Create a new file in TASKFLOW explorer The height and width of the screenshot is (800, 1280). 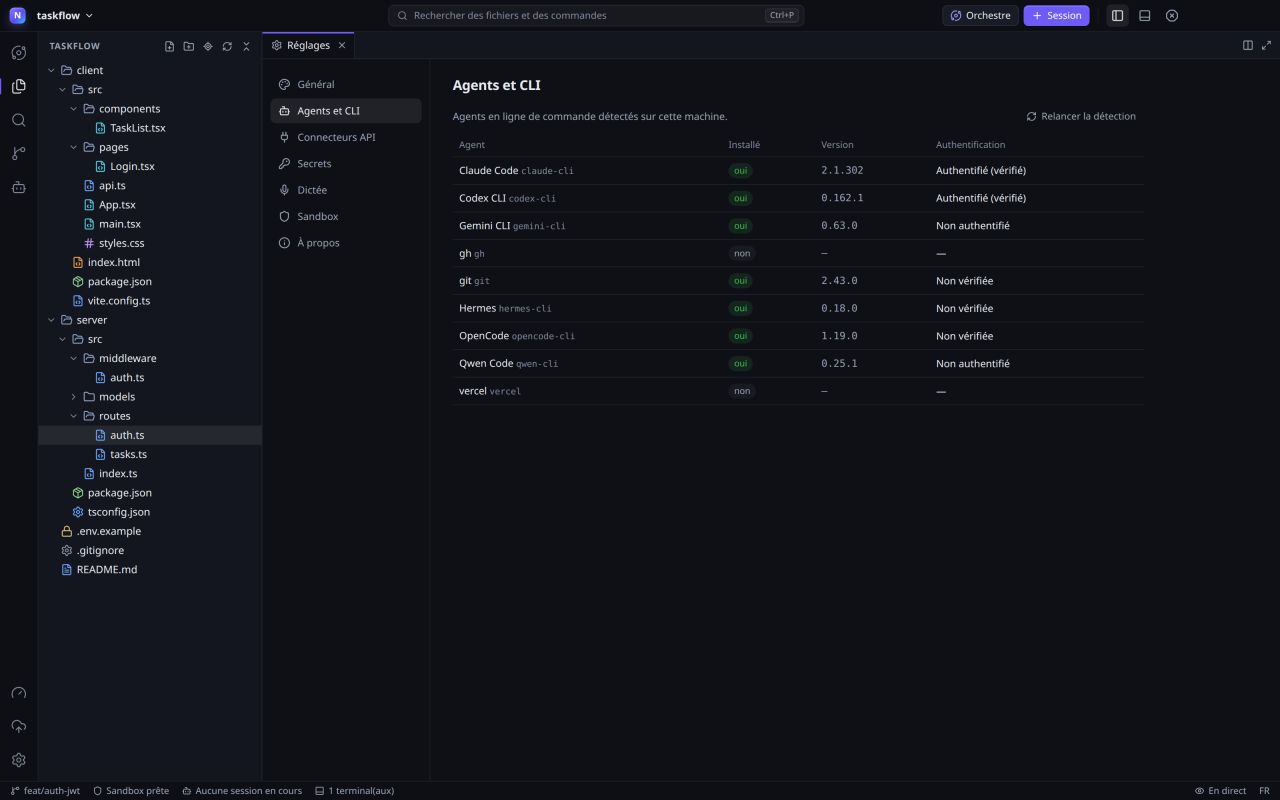(170, 46)
